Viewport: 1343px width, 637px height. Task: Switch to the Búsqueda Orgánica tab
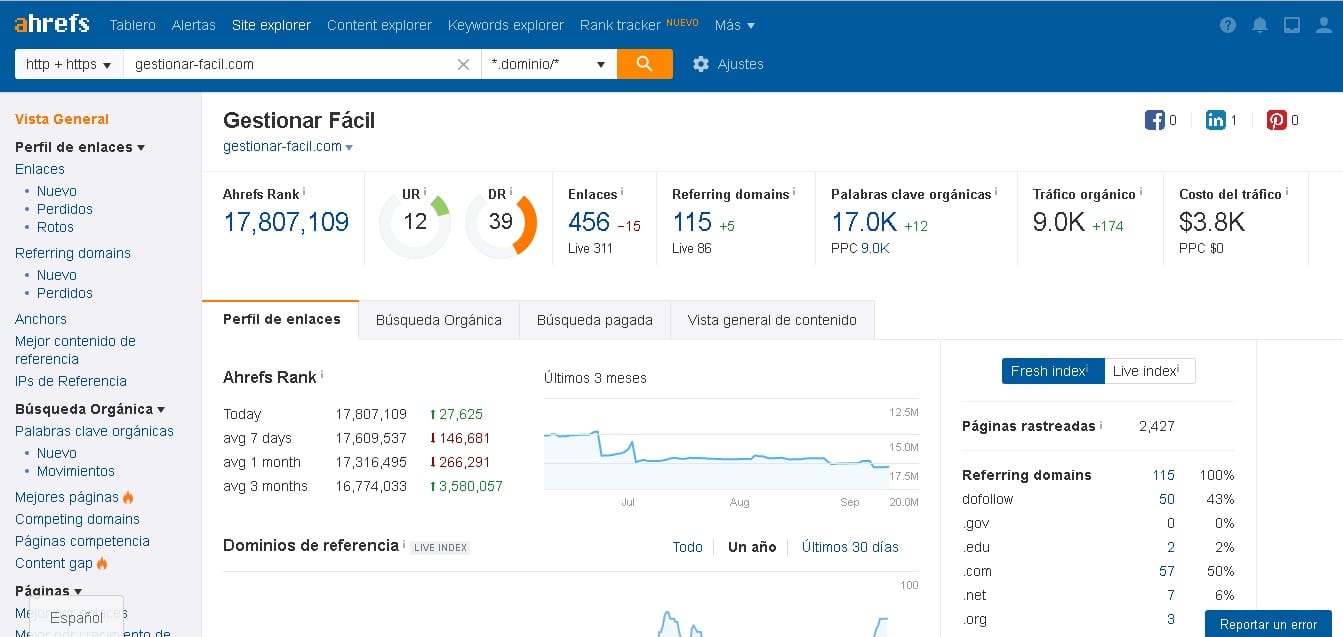pos(439,320)
